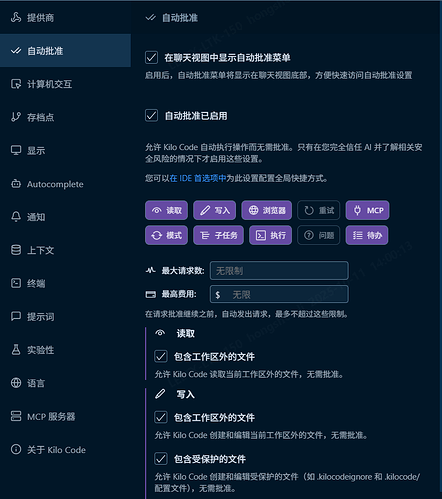Open the 关于 Kilo Code section
442x499 pixels.
(x=65, y=449)
